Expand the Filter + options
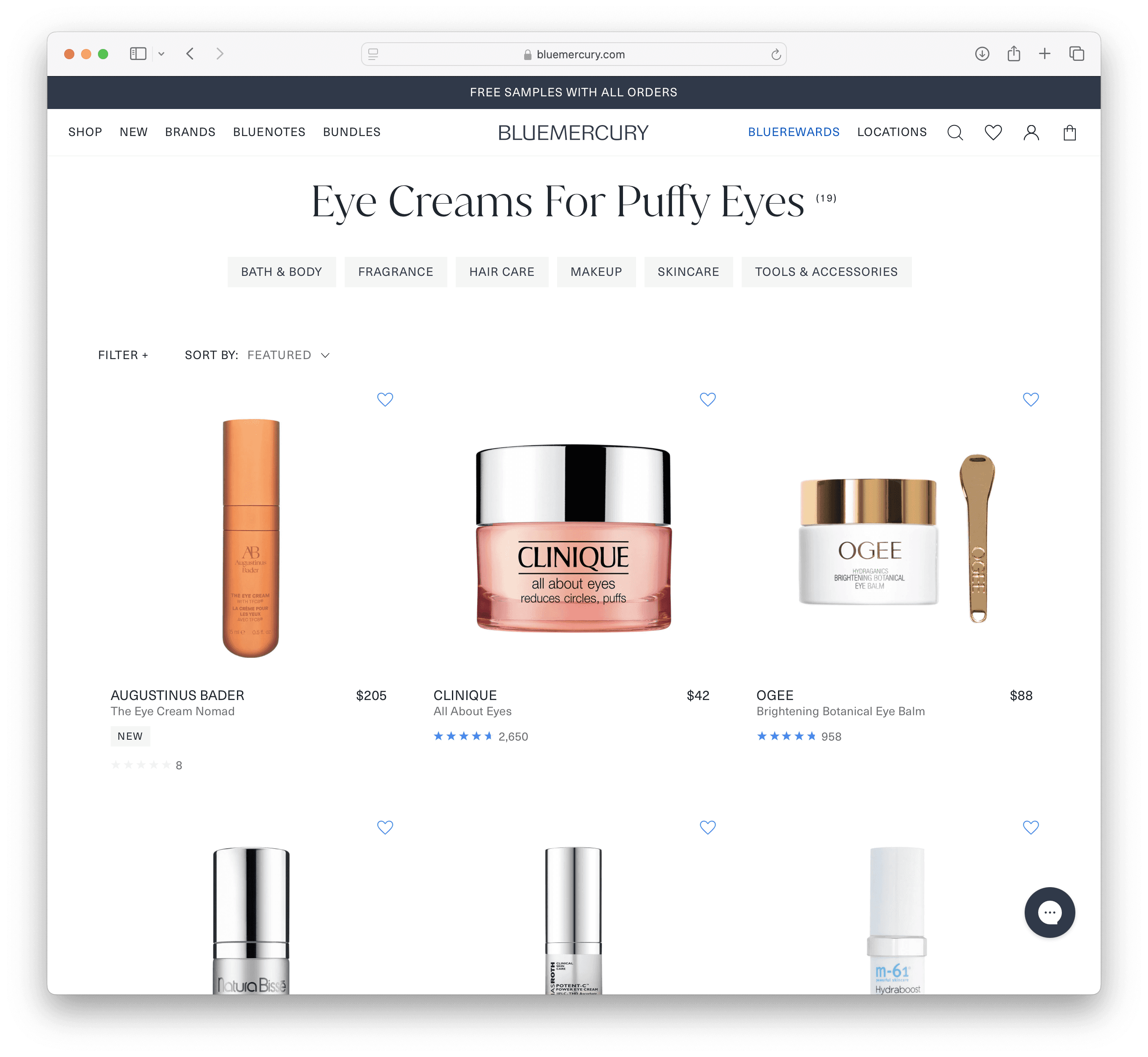The image size is (1148, 1057). coord(123,355)
